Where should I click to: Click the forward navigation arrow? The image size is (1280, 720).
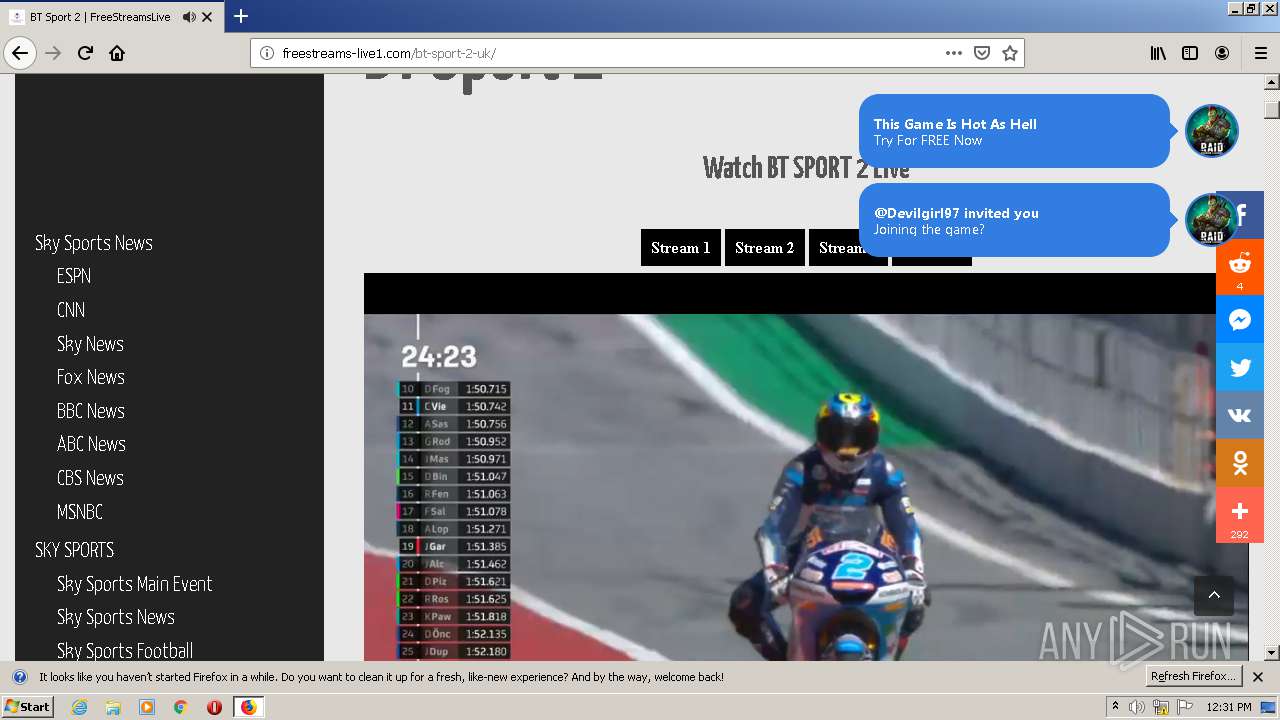[53, 53]
